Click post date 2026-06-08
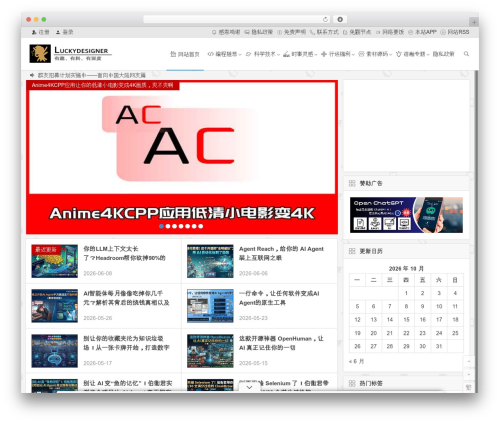Image resolution: width=500 pixels, height=423 pixels. point(98,273)
